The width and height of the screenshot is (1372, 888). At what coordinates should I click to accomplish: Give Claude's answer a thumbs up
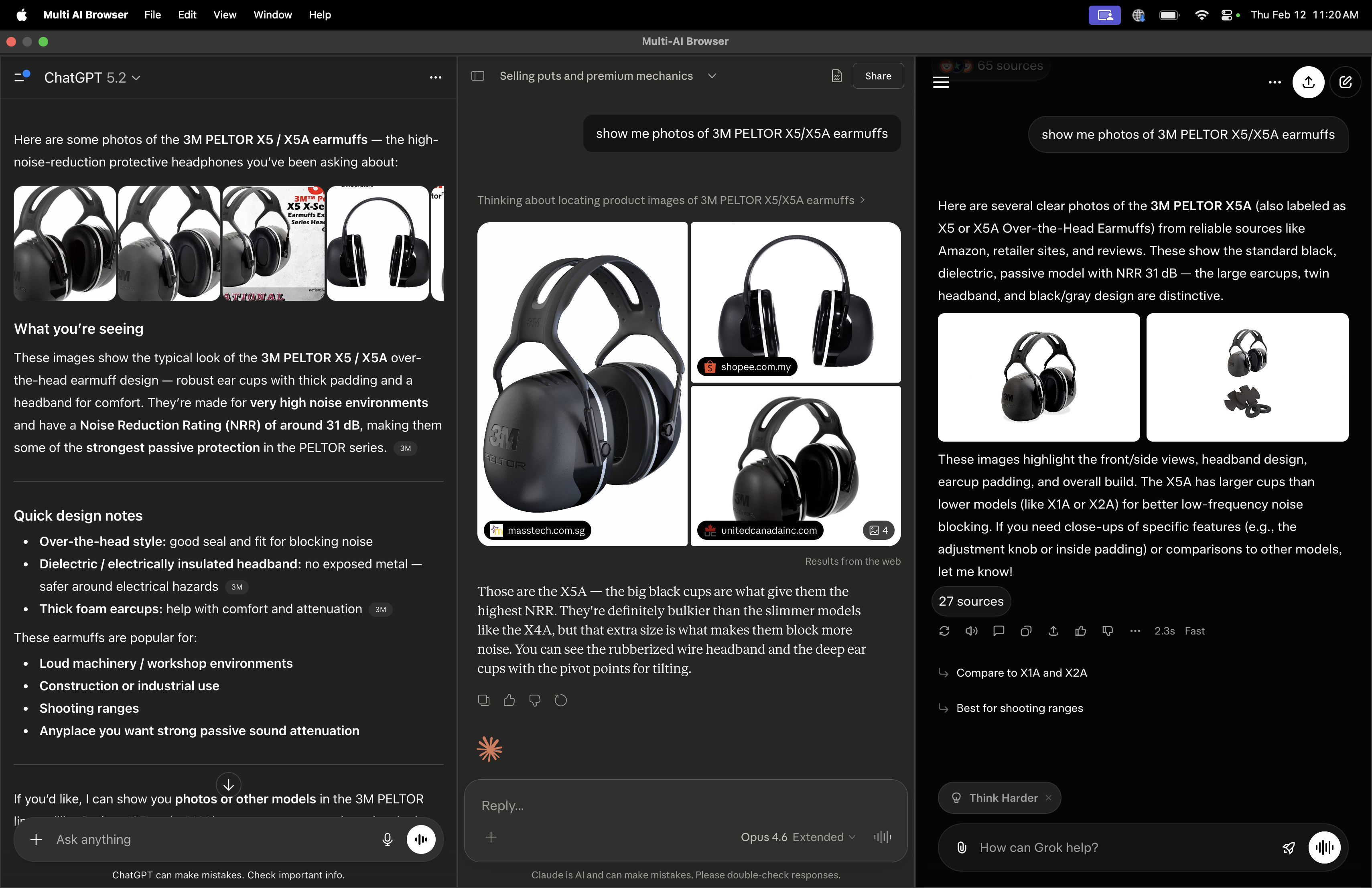tap(509, 700)
